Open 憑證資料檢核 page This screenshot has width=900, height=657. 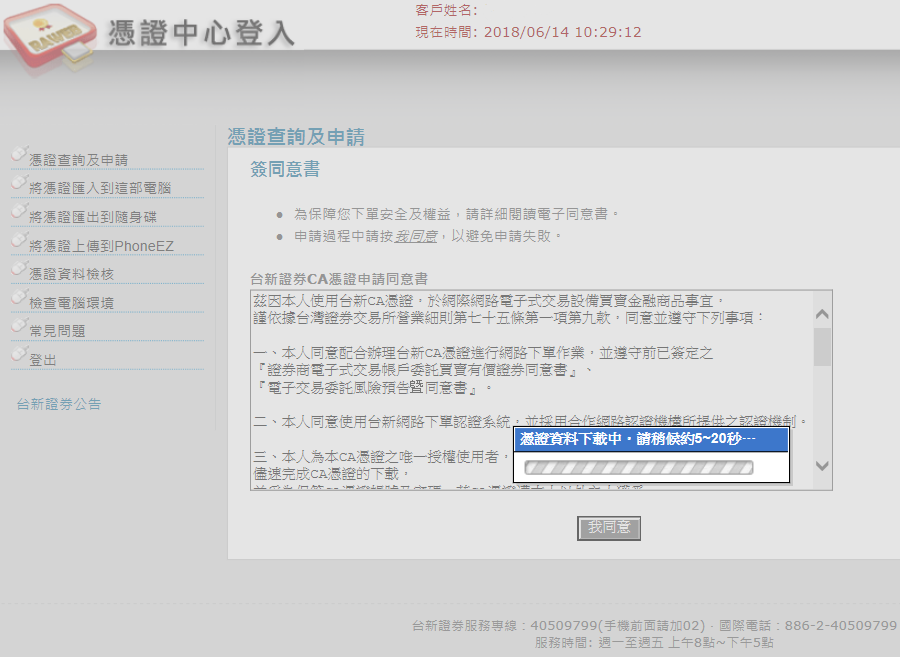pos(72,274)
